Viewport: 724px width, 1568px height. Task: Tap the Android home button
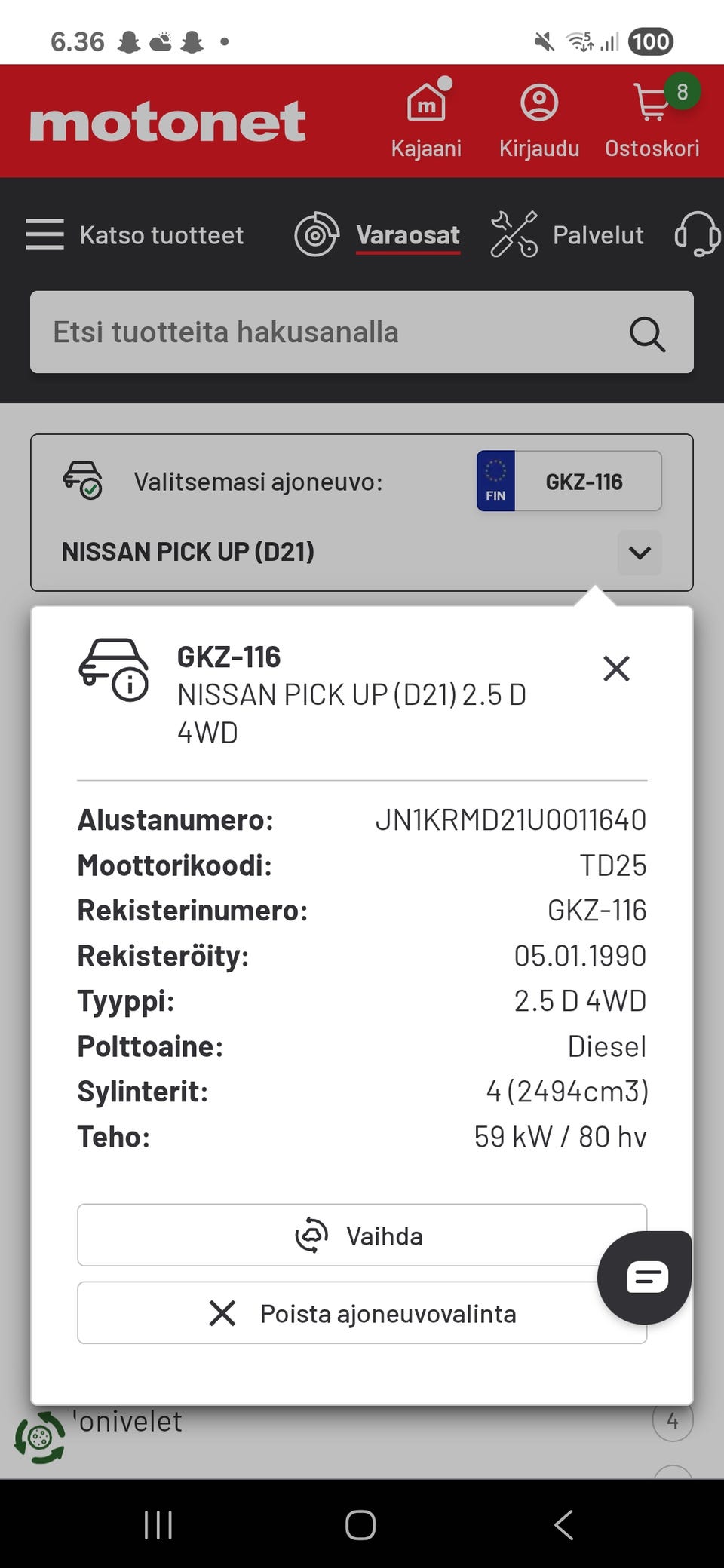(x=360, y=1525)
